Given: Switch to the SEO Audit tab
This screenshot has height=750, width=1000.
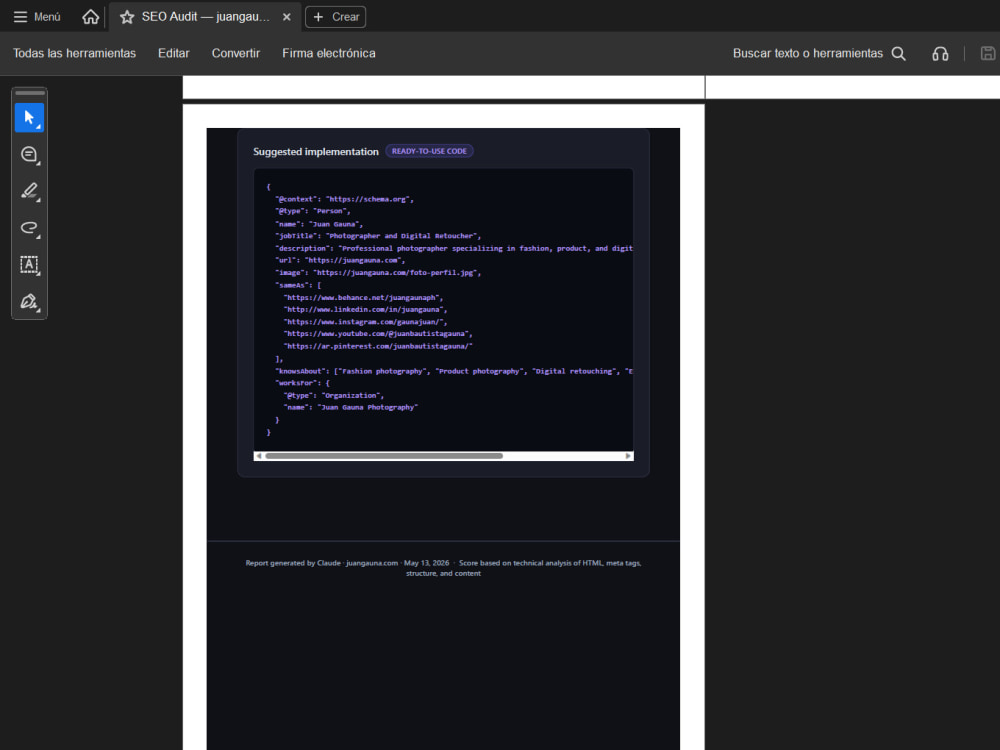Looking at the screenshot, I should tap(205, 17).
